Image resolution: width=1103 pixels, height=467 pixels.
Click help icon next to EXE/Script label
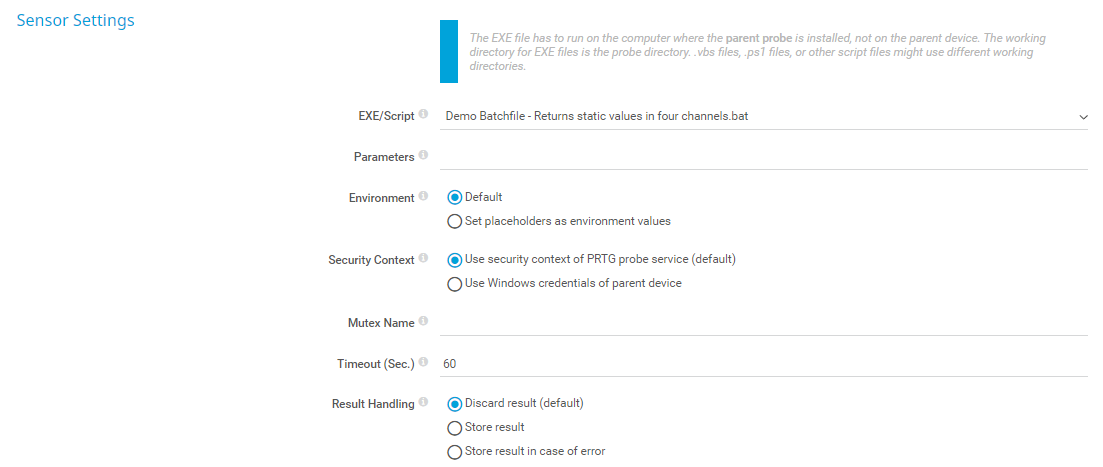pos(424,116)
